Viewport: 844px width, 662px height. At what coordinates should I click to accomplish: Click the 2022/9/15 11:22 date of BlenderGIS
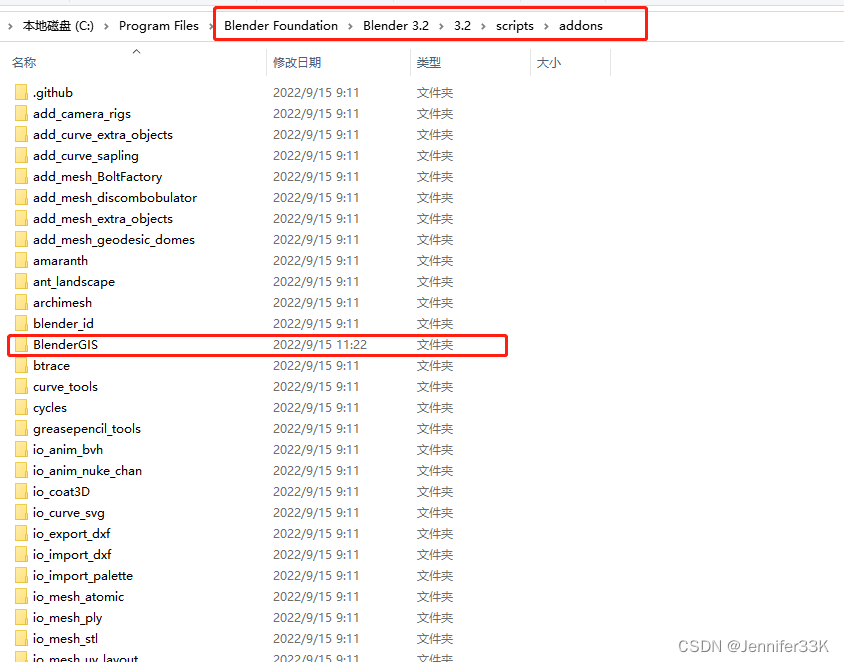tap(320, 344)
